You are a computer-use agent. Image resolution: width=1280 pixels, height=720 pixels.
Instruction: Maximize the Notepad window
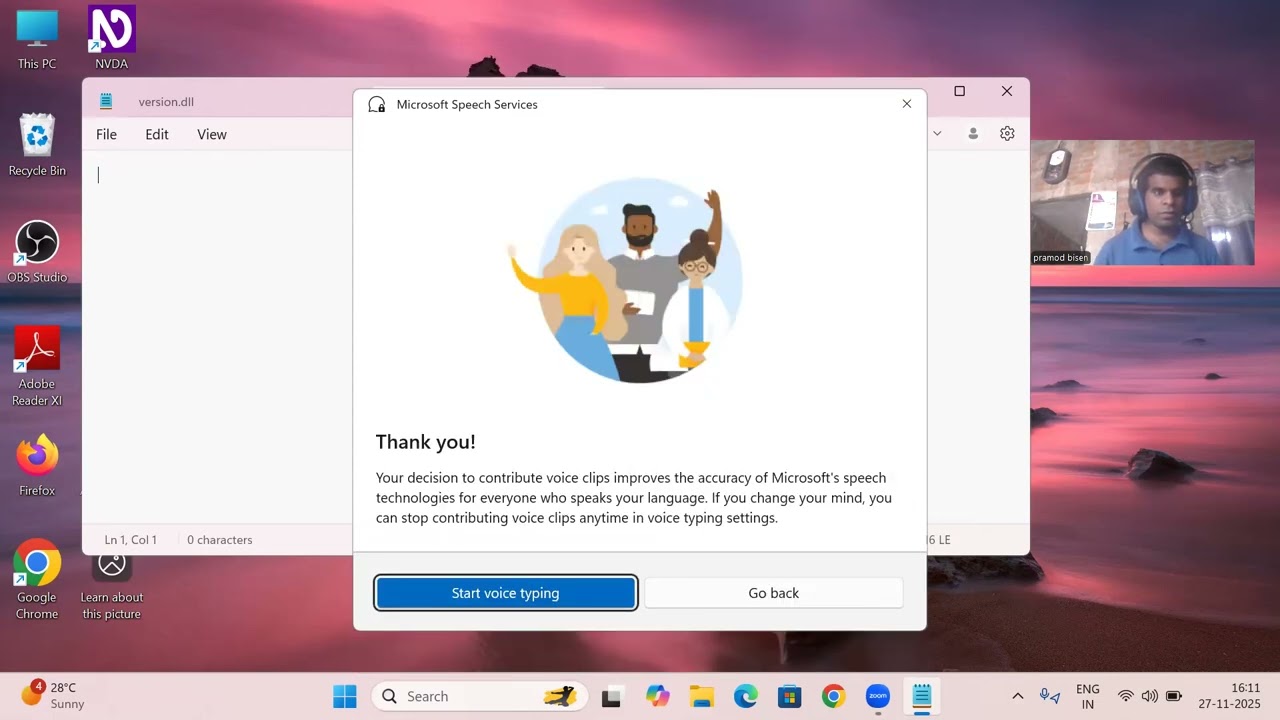pos(960,91)
